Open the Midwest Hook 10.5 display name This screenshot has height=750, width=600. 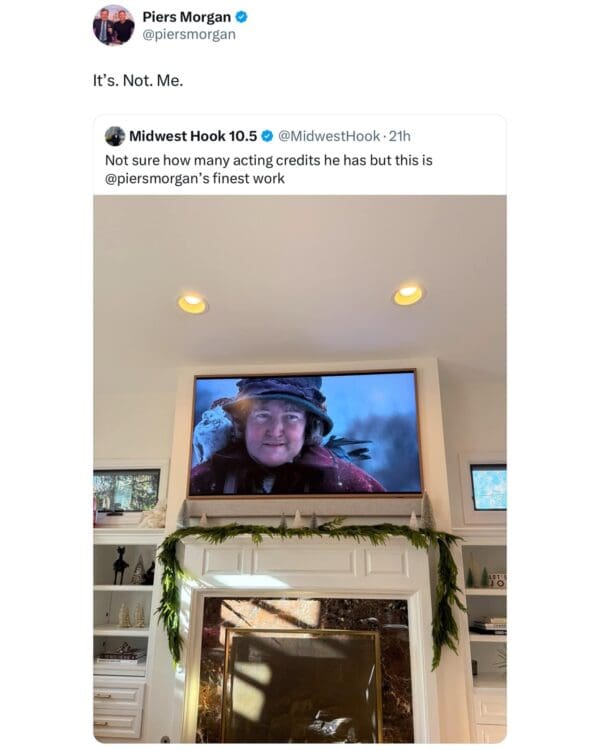pyautogui.click(x=193, y=136)
